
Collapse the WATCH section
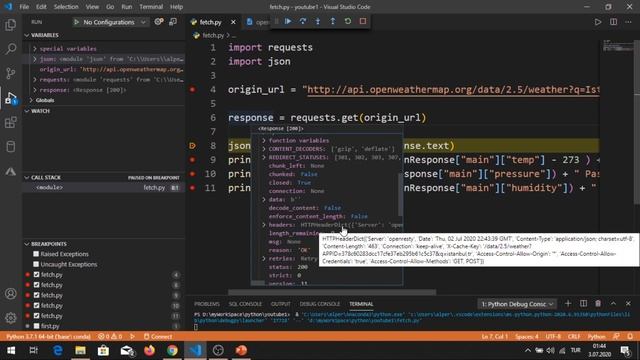tap(27, 111)
